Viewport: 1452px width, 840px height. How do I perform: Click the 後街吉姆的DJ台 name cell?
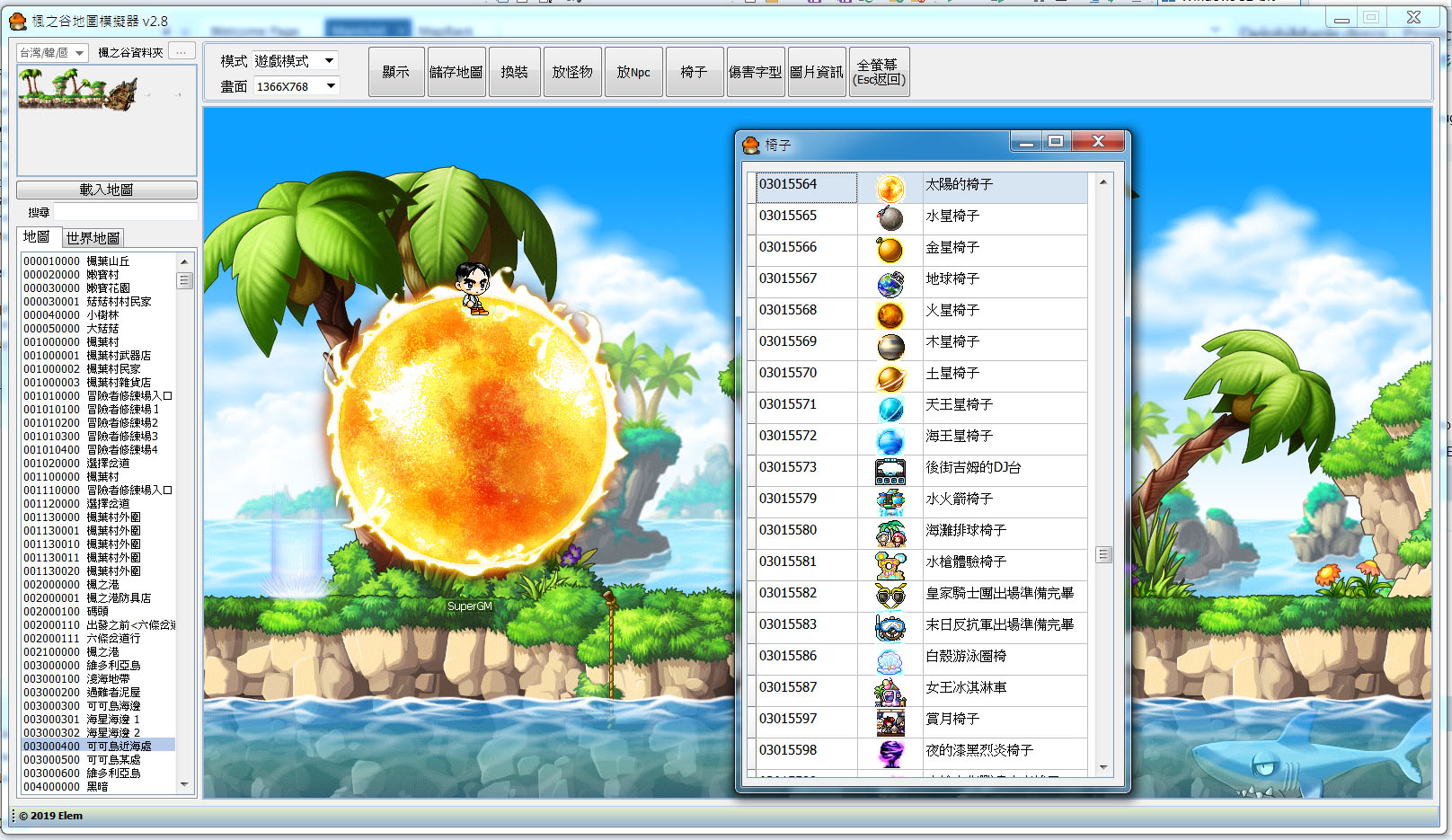[x=1005, y=471]
